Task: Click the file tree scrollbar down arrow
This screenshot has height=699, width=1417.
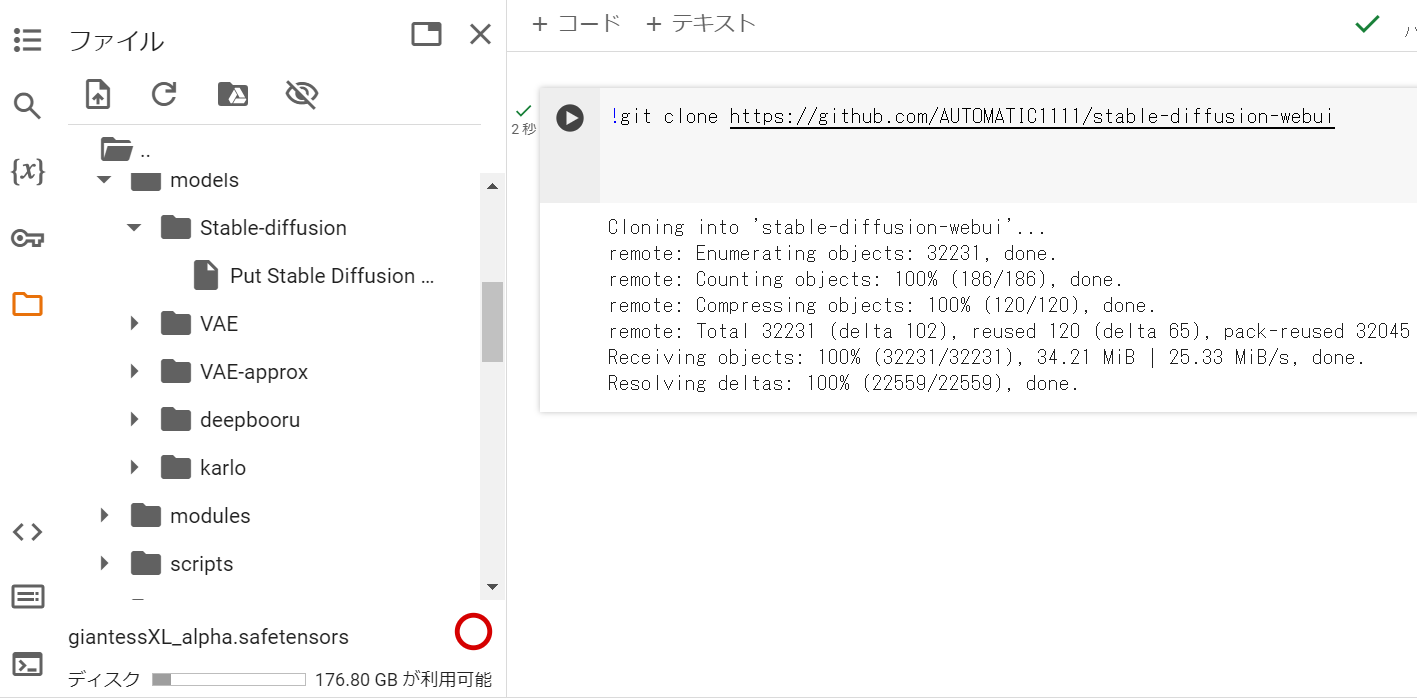Action: pos(492,587)
